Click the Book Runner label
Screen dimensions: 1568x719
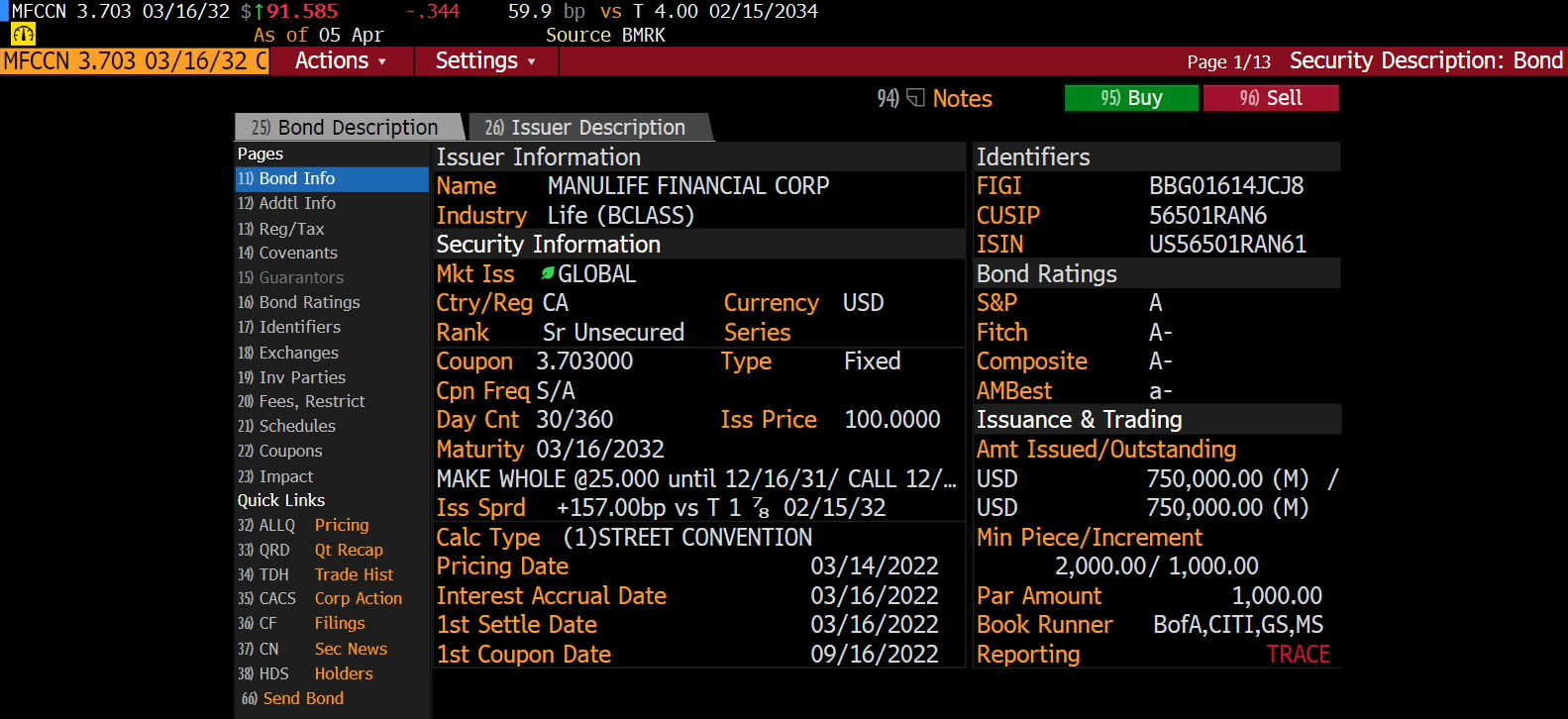coord(1045,625)
